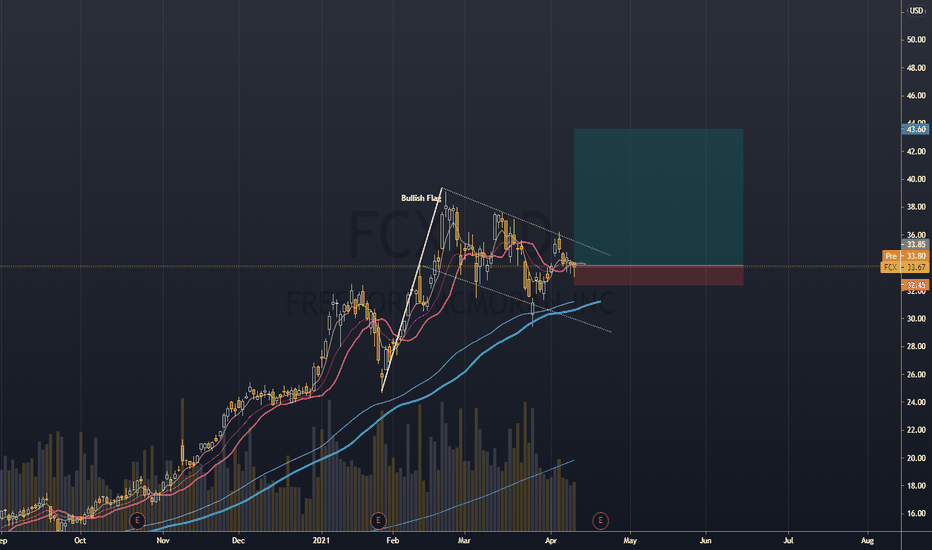Click the Jul label on time axis
Viewport: 932px width, 550px height.
789,540
